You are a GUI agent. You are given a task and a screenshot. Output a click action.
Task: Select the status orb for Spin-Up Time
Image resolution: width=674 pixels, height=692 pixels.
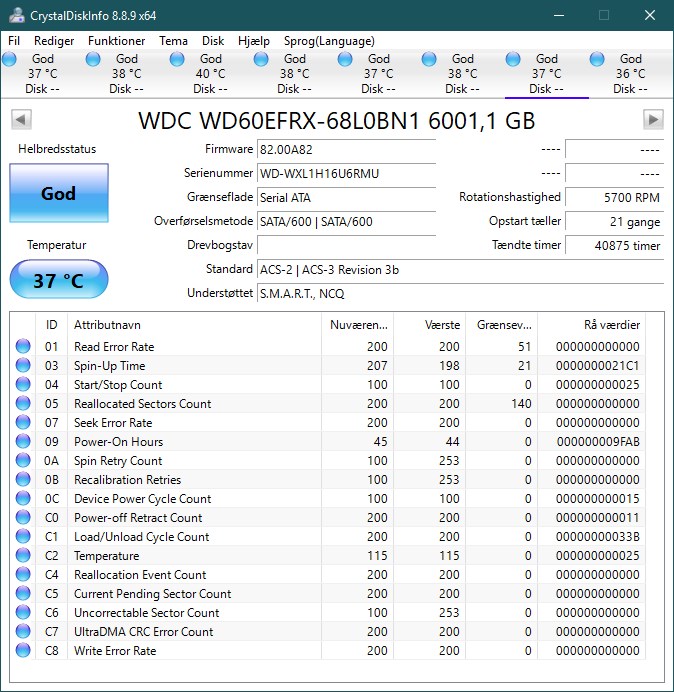coord(23,365)
